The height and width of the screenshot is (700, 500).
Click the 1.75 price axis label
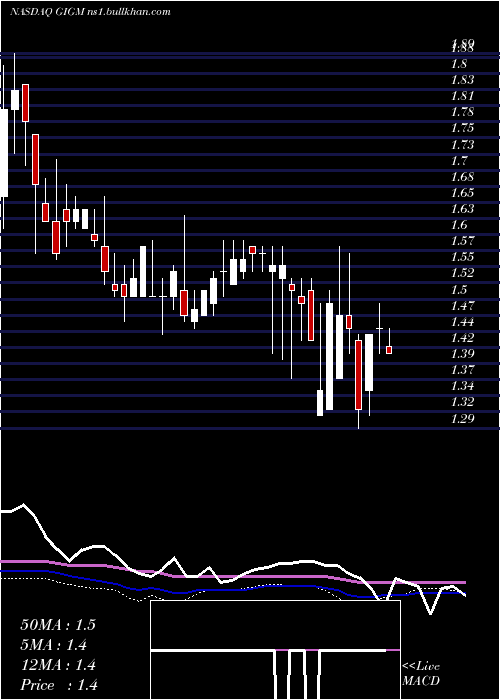coord(462,128)
